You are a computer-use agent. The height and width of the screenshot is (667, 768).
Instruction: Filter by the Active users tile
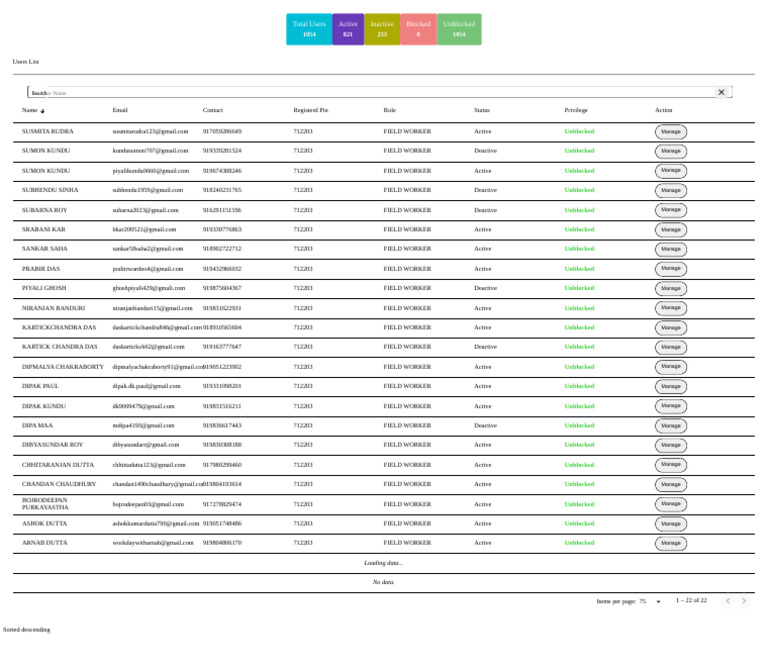[348, 29]
